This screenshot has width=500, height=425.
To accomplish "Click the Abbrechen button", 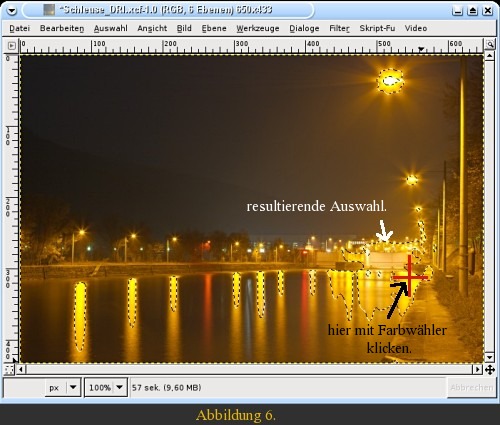I will click(x=471, y=387).
